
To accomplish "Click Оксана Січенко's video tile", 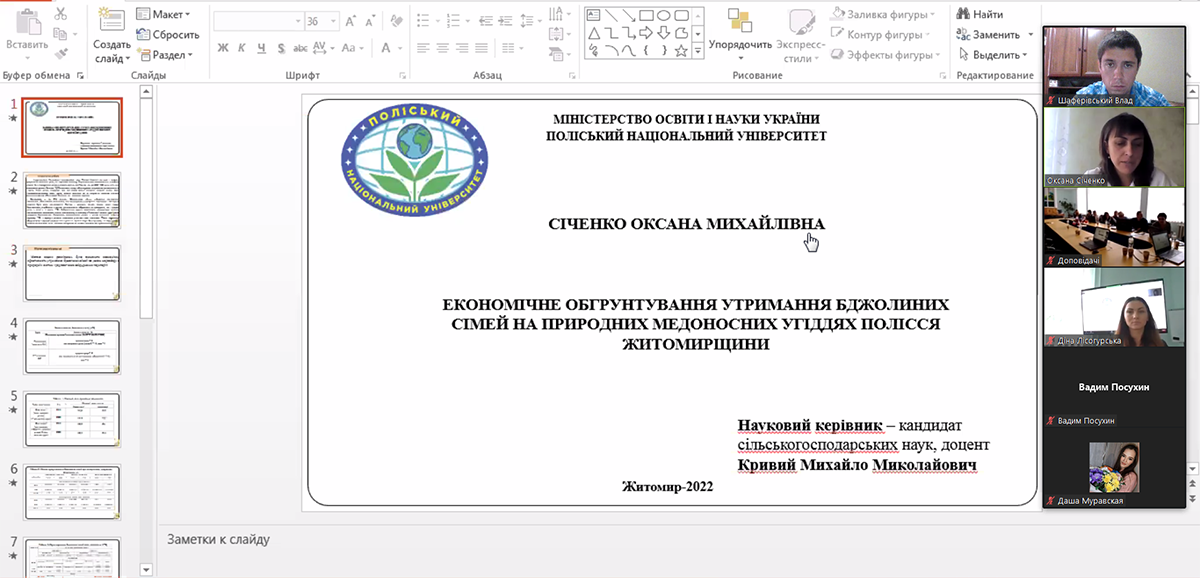I will pos(1113,147).
